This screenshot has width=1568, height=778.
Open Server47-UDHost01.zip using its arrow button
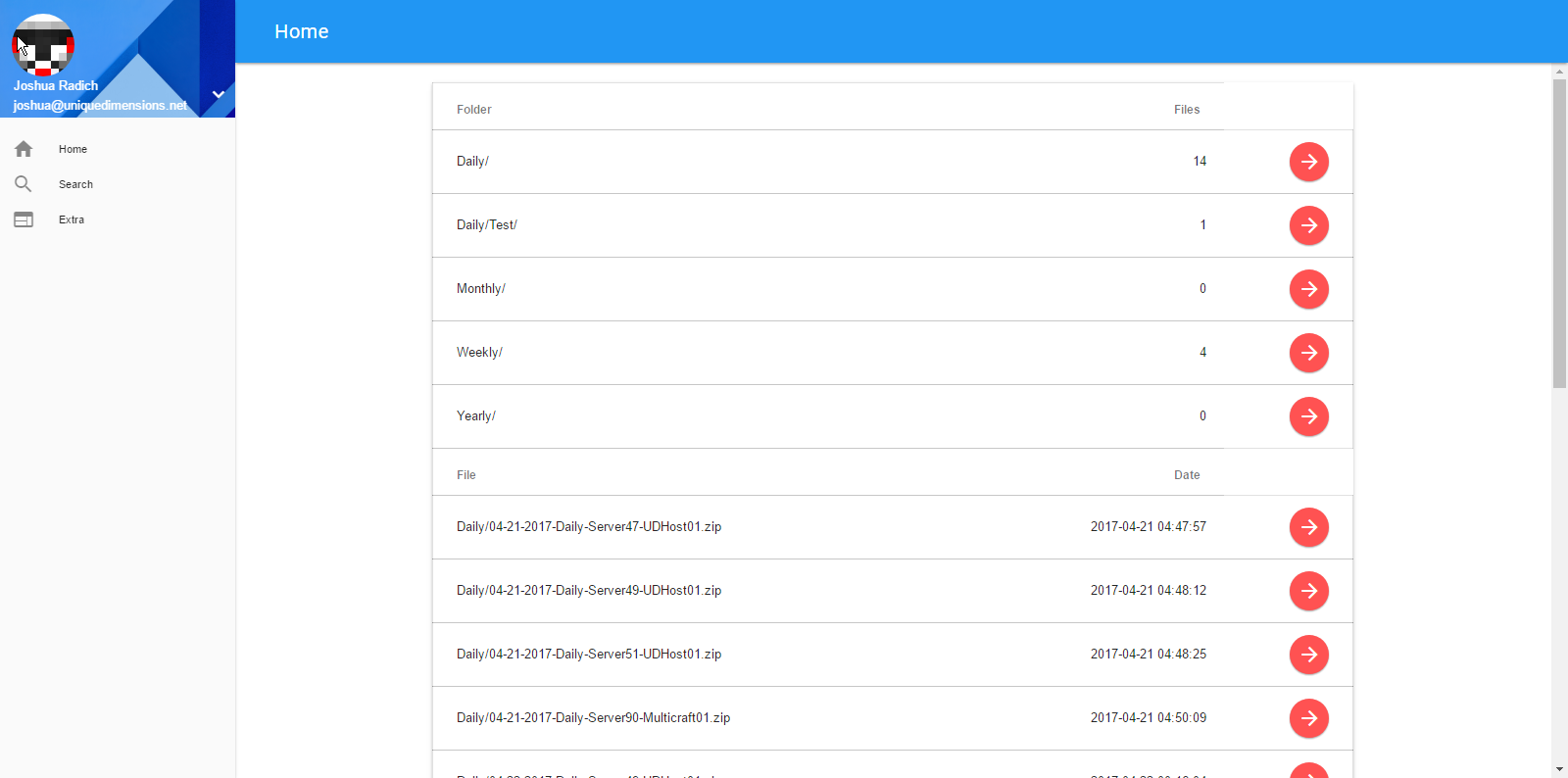[1308, 527]
